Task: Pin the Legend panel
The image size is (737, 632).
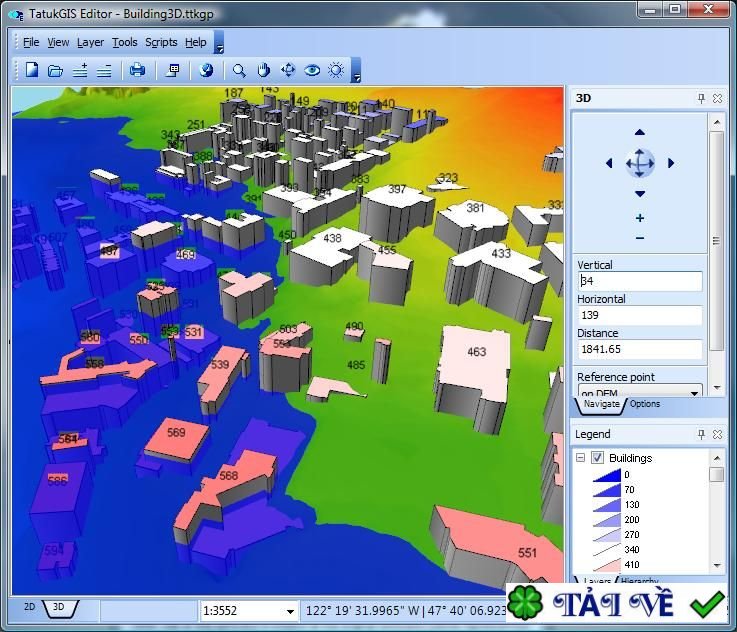Action: click(701, 435)
